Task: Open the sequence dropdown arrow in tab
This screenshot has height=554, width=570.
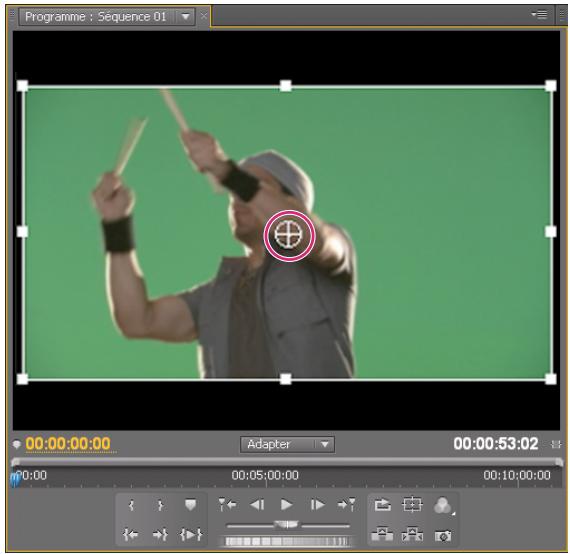Action: (185, 17)
